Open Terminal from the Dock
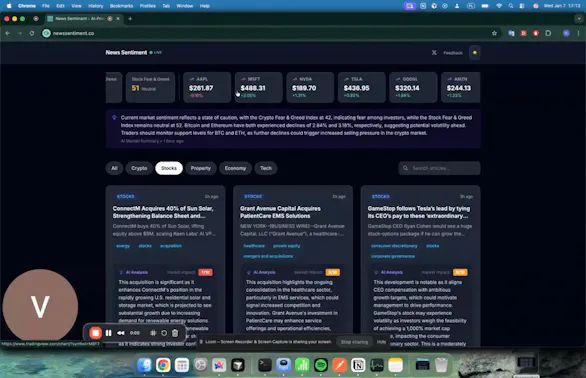The height and width of the screenshot is (378, 586). coord(265,365)
